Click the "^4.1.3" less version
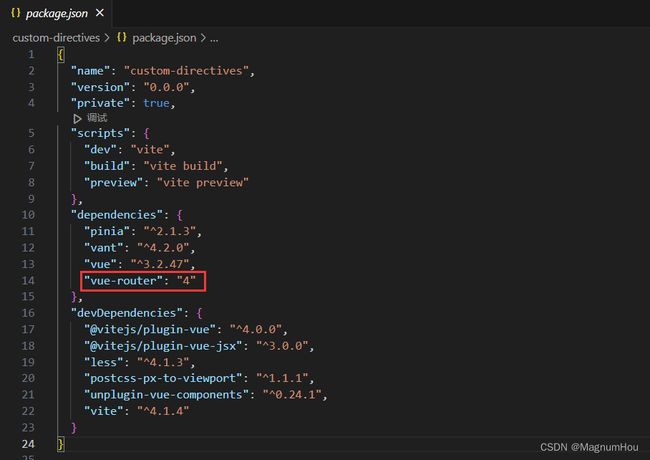Viewport: 650px width, 460px height. tap(163, 363)
